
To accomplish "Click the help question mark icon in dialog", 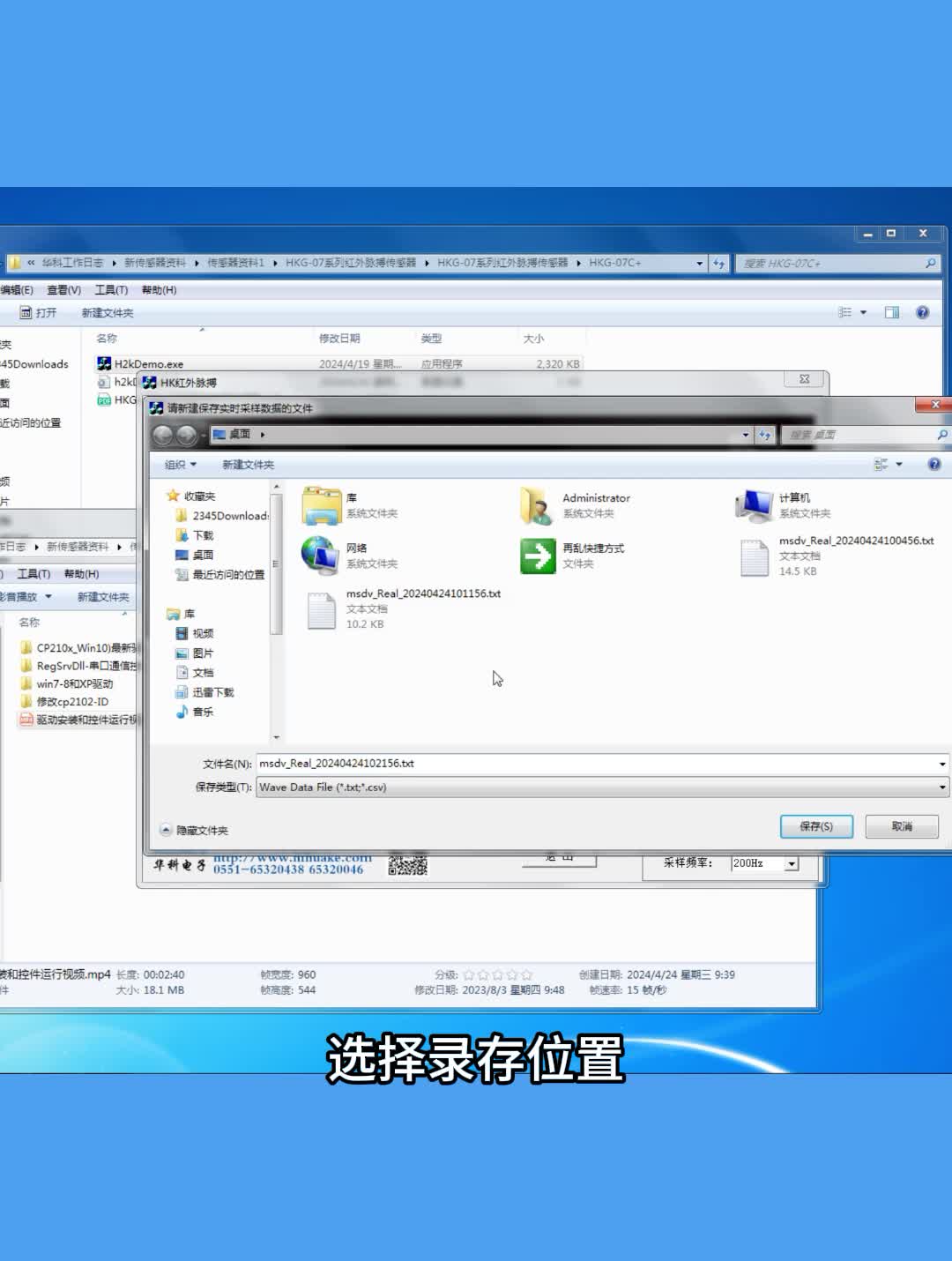I will [x=933, y=465].
